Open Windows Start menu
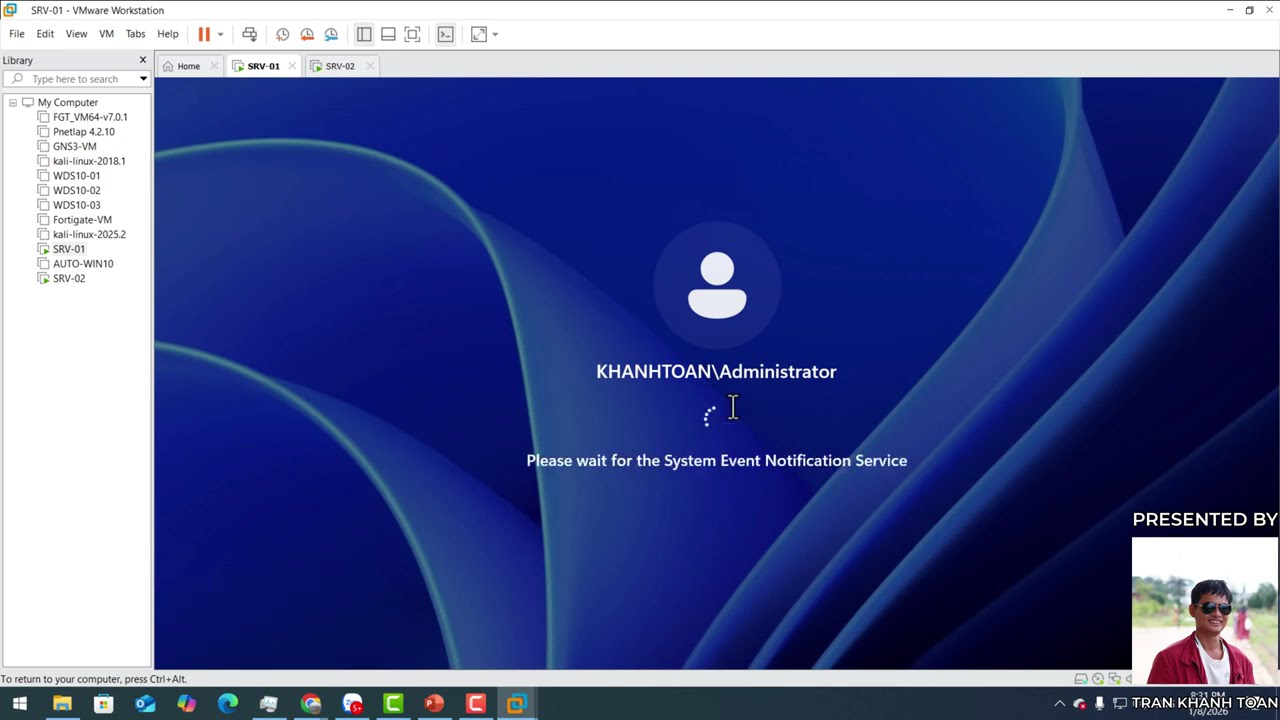This screenshot has height=720, width=1280. click(x=19, y=704)
